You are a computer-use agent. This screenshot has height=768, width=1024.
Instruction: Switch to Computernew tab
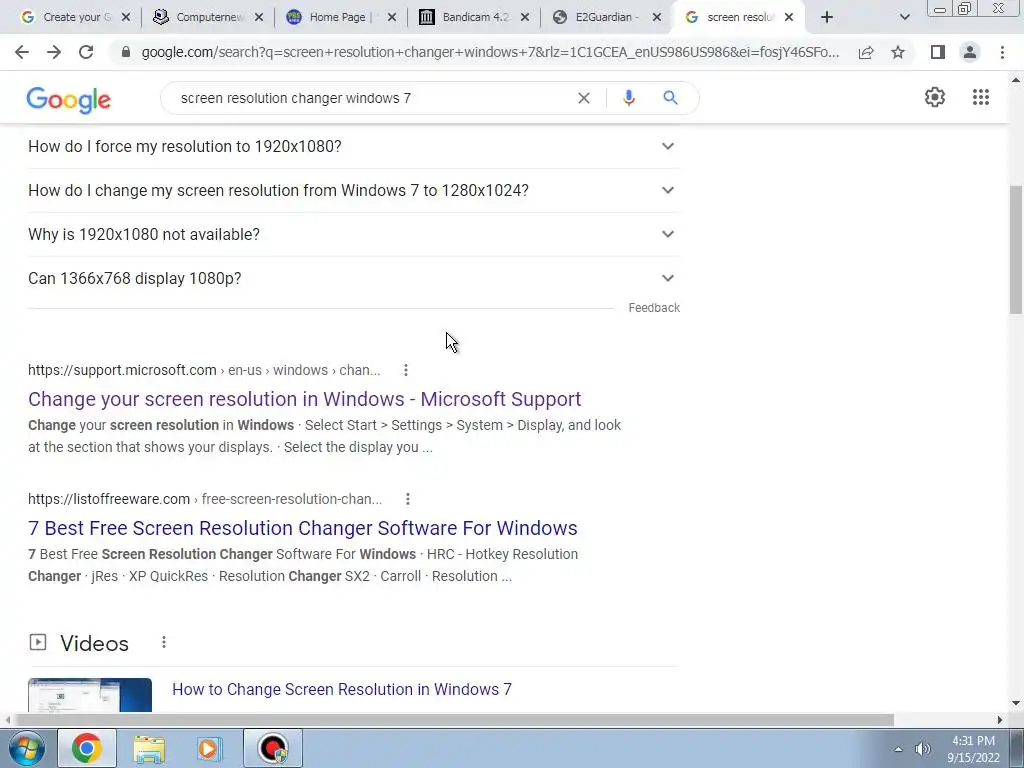tap(199, 18)
